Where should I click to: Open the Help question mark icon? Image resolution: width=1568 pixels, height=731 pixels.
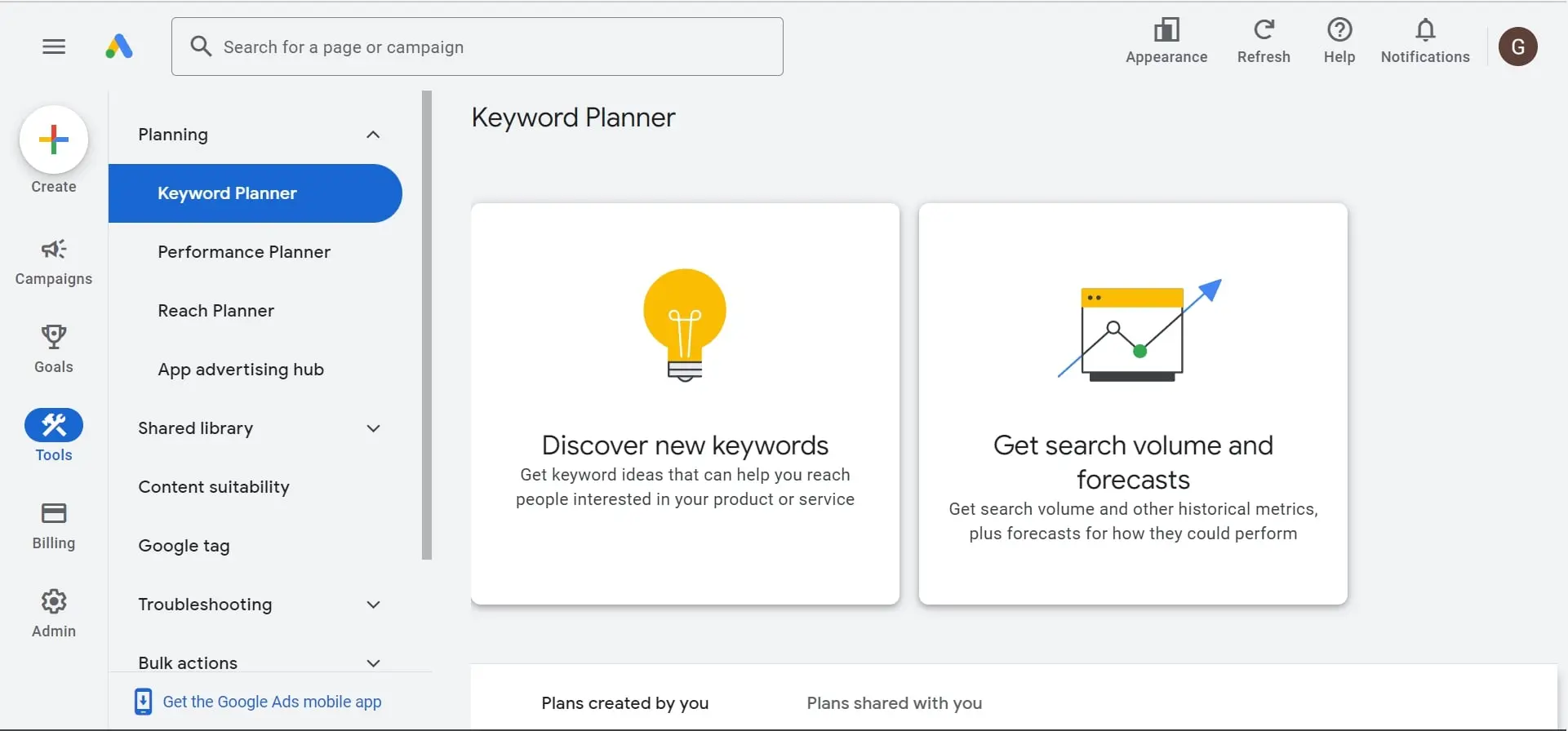1339,30
